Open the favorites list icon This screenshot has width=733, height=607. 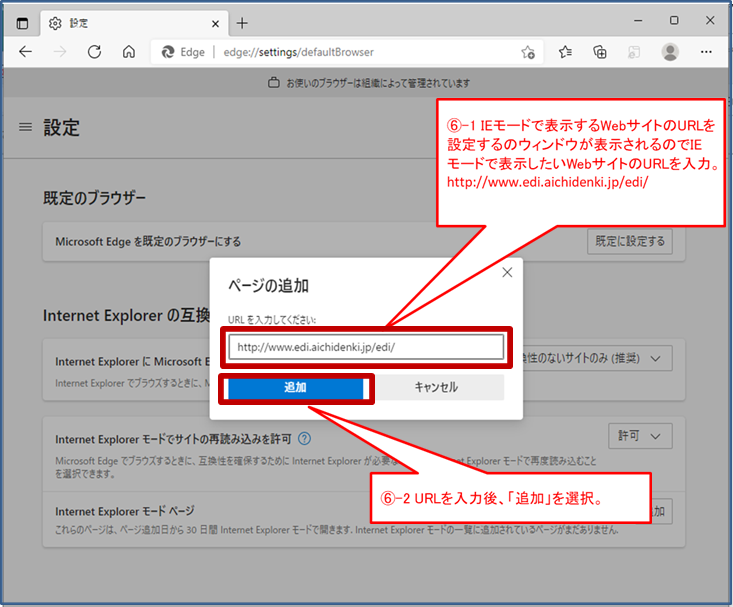(565, 52)
